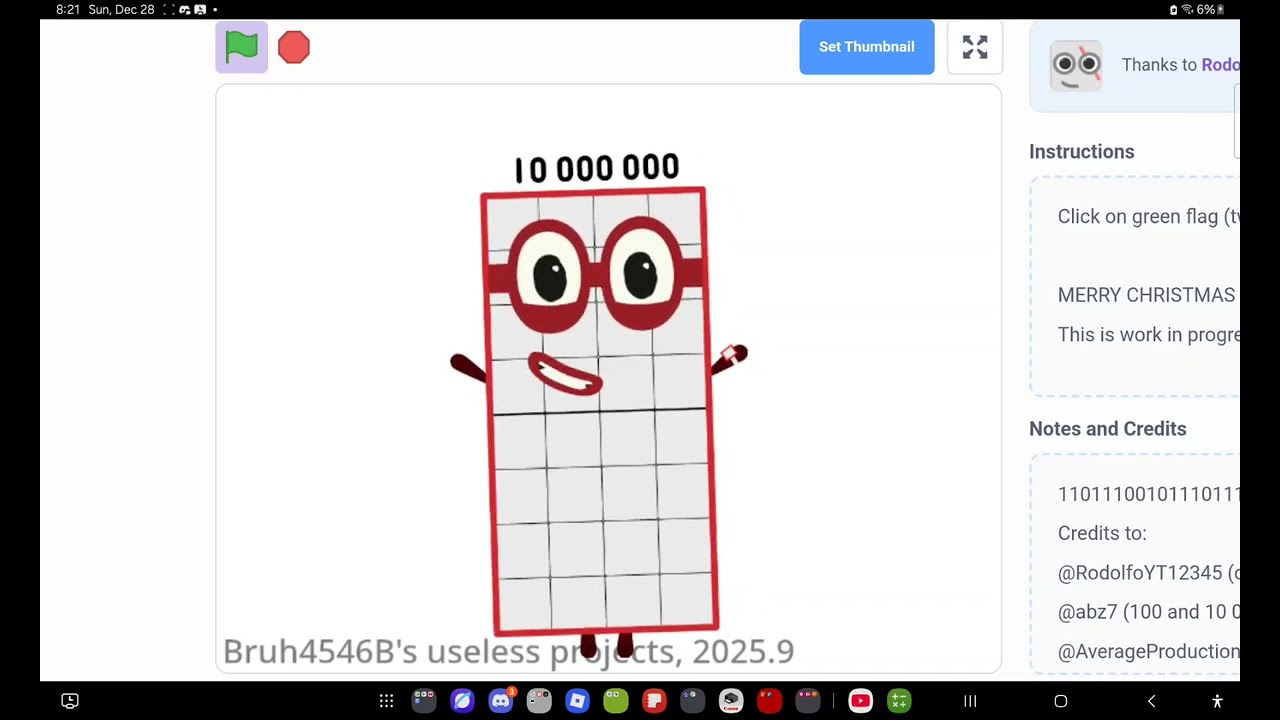Click the Instructions heading
This screenshot has height=720, width=1280.
point(1082,152)
